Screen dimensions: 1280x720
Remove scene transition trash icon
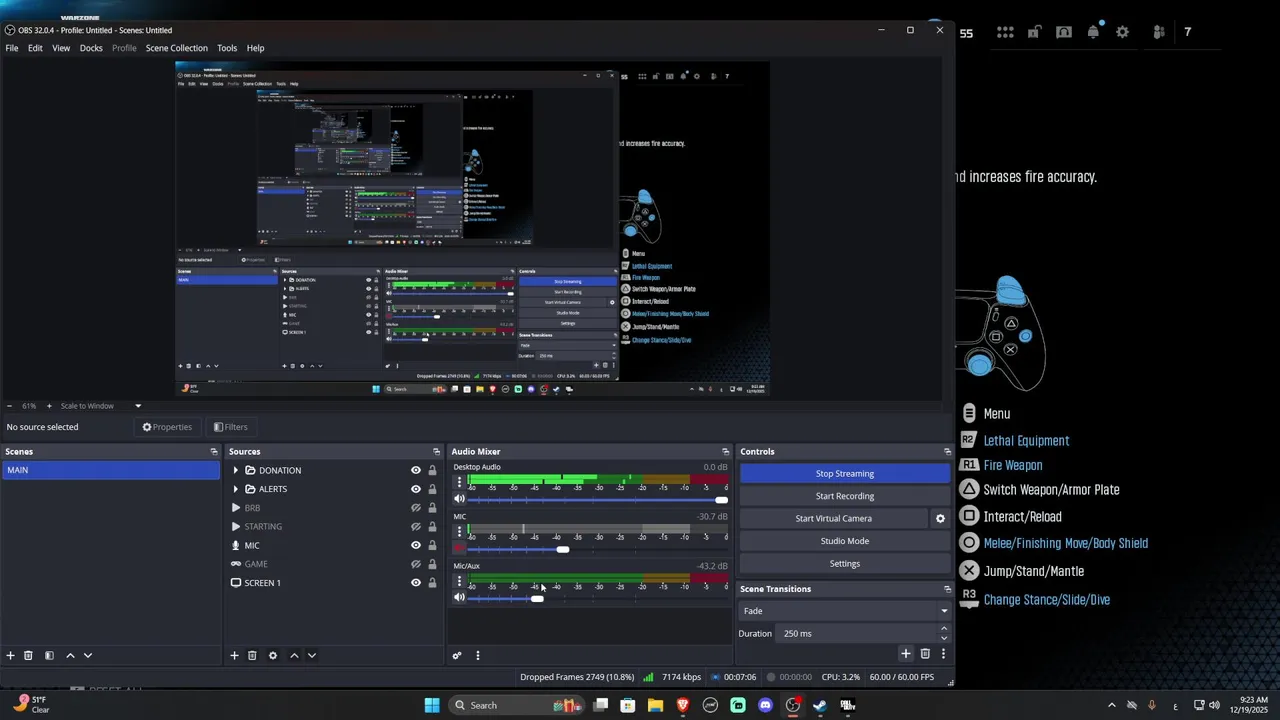click(x=925, y=654)
